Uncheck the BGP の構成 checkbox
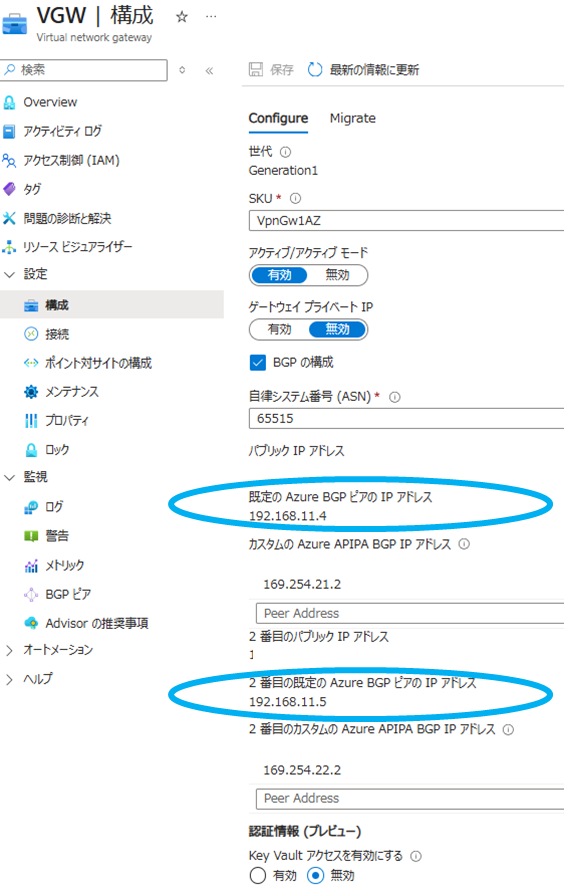Image resolution: width=564 pixels, height=887 pixels. [257, 363]
